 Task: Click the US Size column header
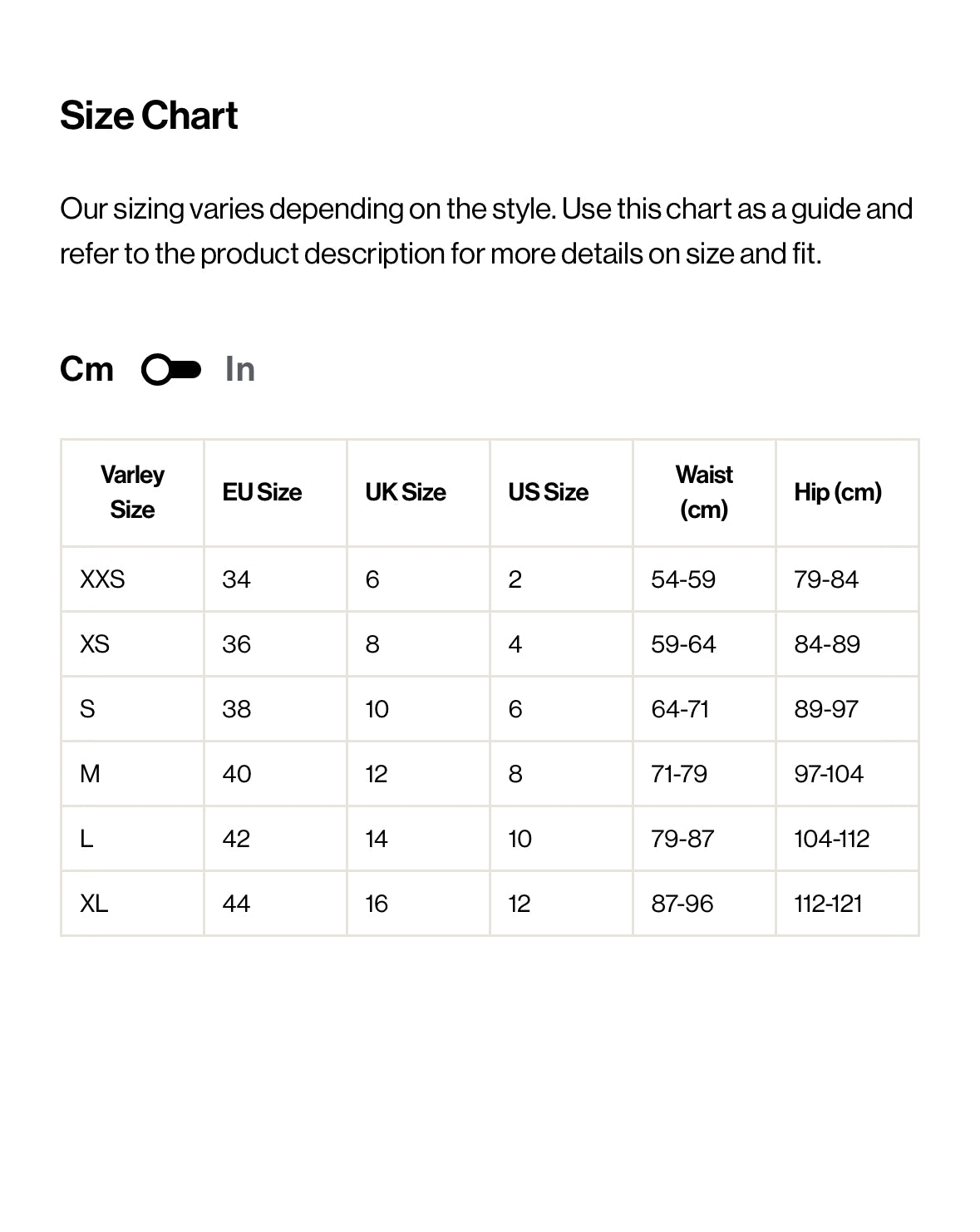coord(548,492)
